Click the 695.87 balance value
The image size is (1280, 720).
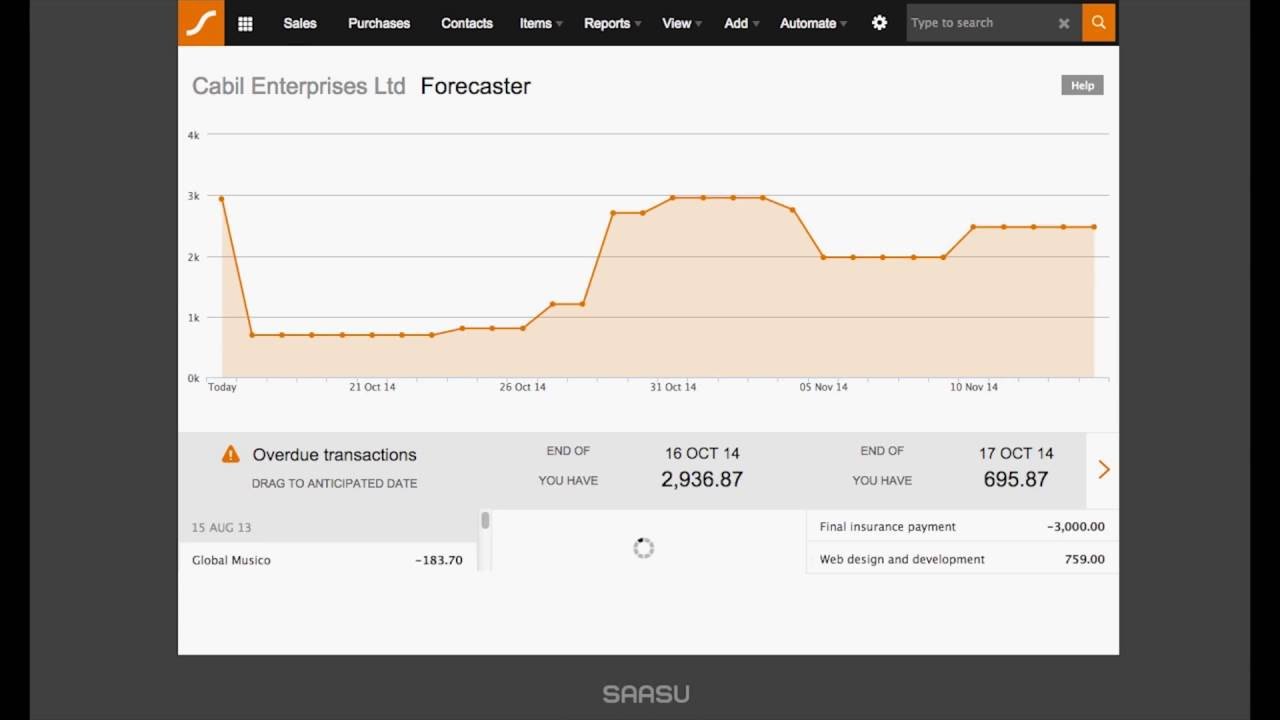click(x=1016, y=480)
